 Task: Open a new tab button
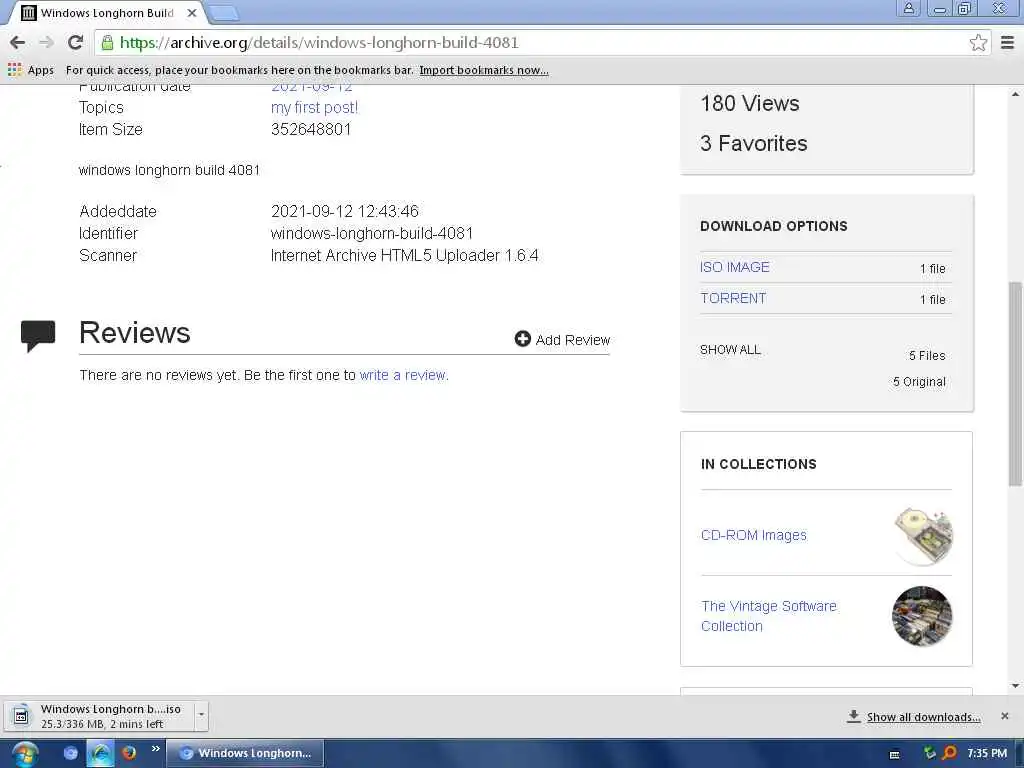click(x=224, y=12)
